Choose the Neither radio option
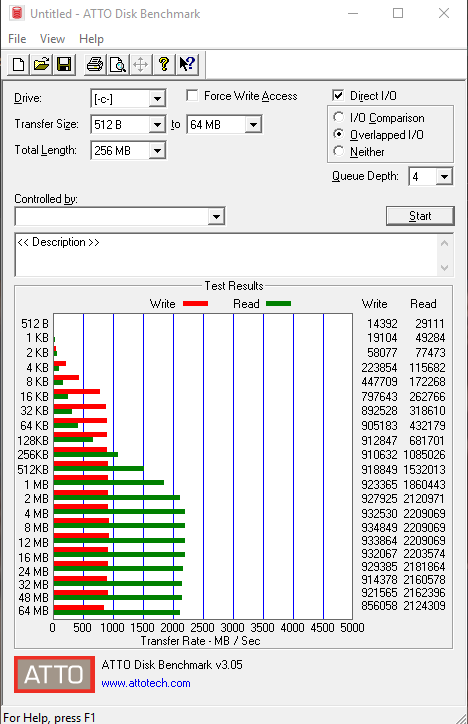 click(338, 151)
